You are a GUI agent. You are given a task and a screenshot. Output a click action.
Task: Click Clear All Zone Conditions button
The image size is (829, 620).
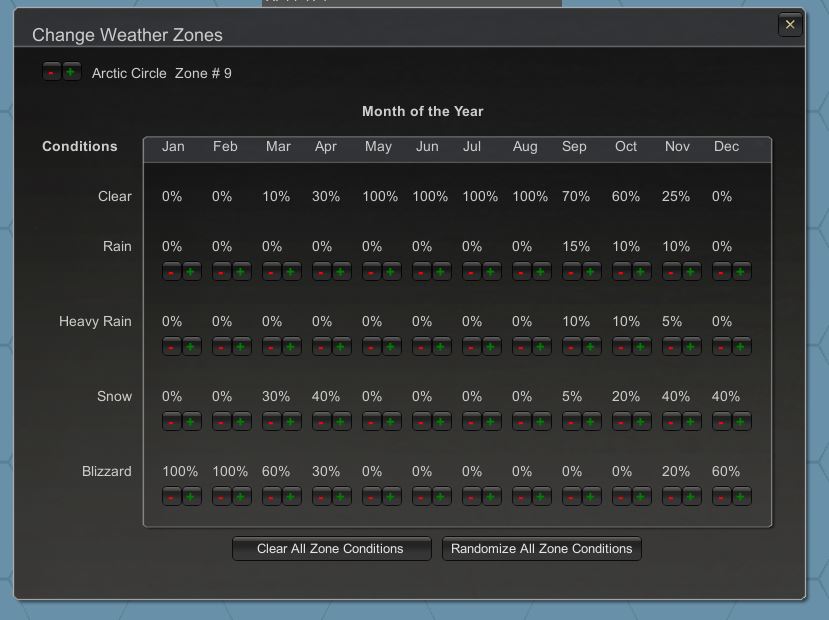point(331,549)
